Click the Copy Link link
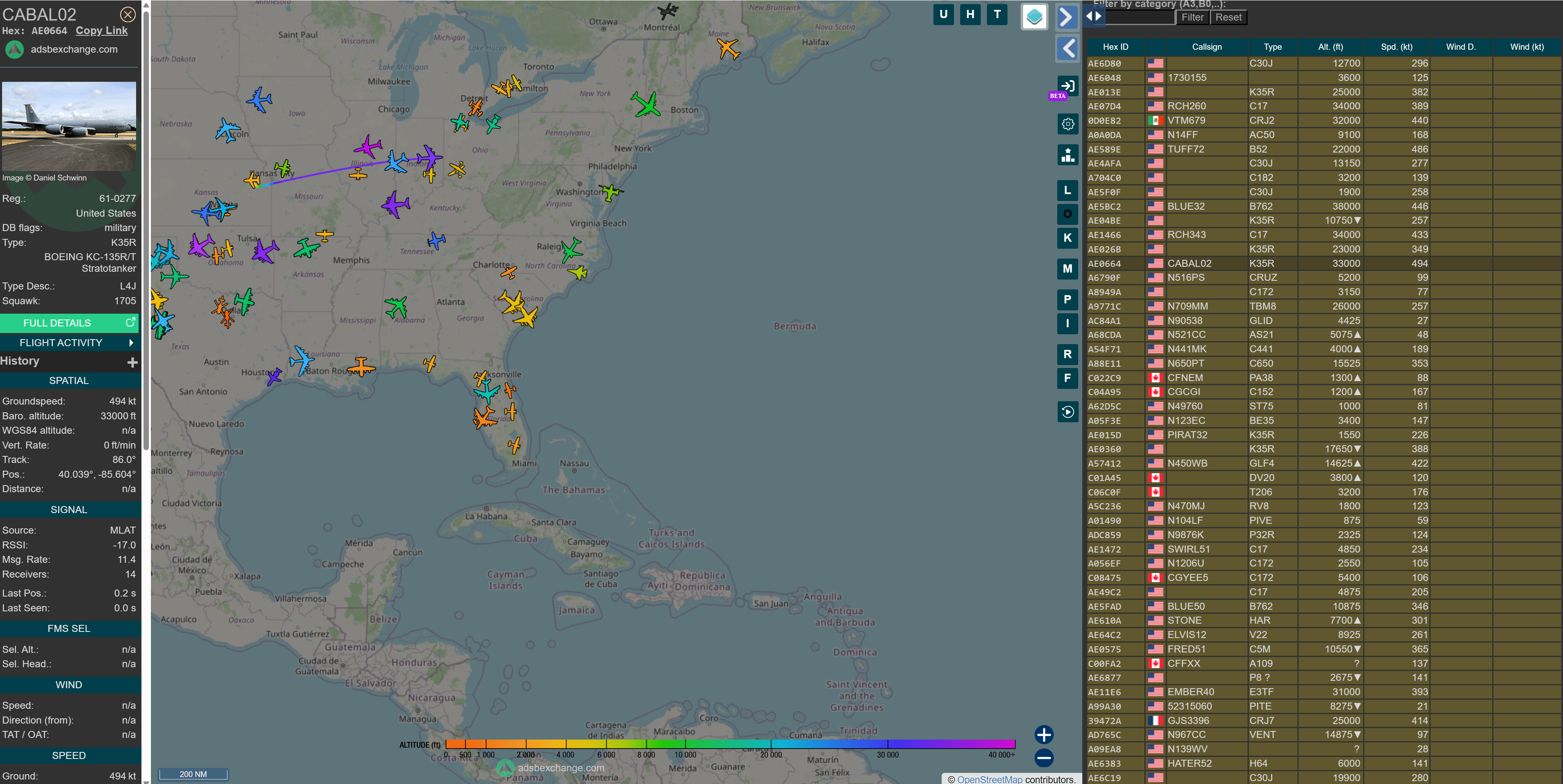 point(101,30)
